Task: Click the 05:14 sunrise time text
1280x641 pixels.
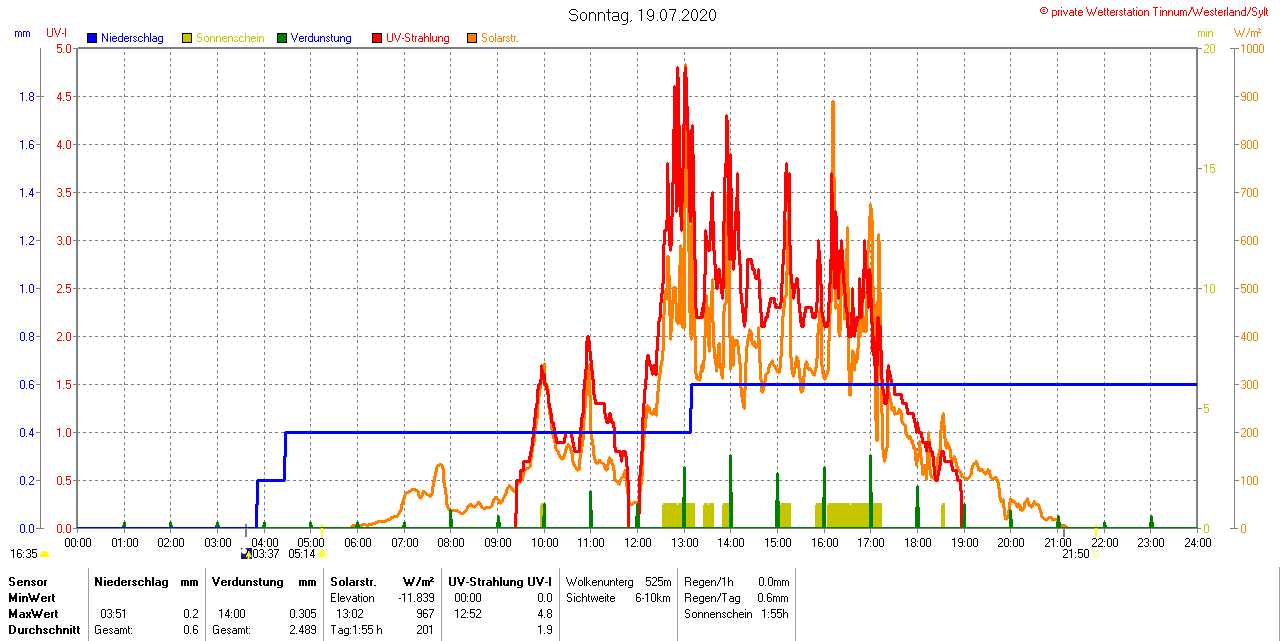Action: [x=302, y=554]
